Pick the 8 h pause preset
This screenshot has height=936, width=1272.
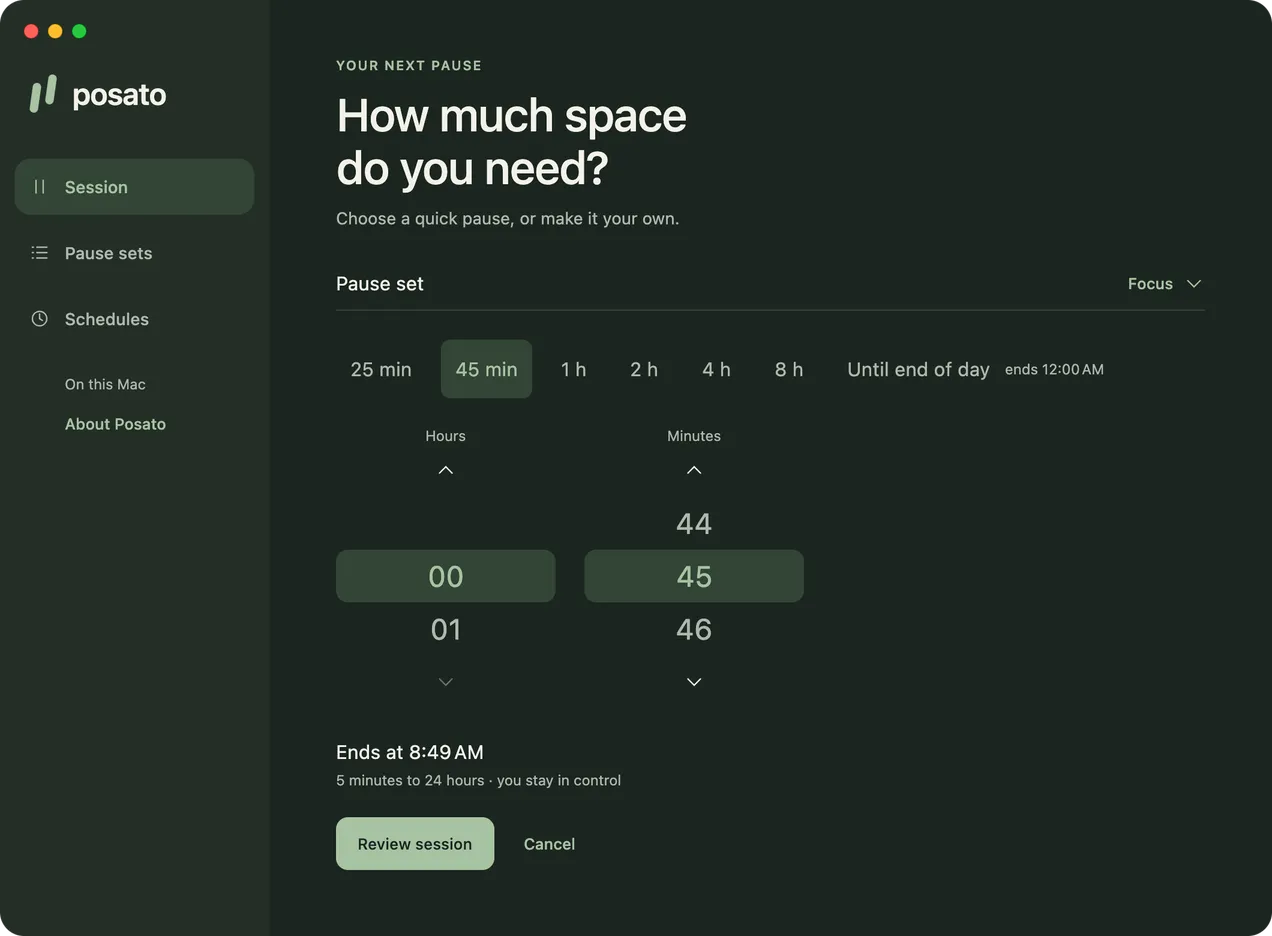789,369
